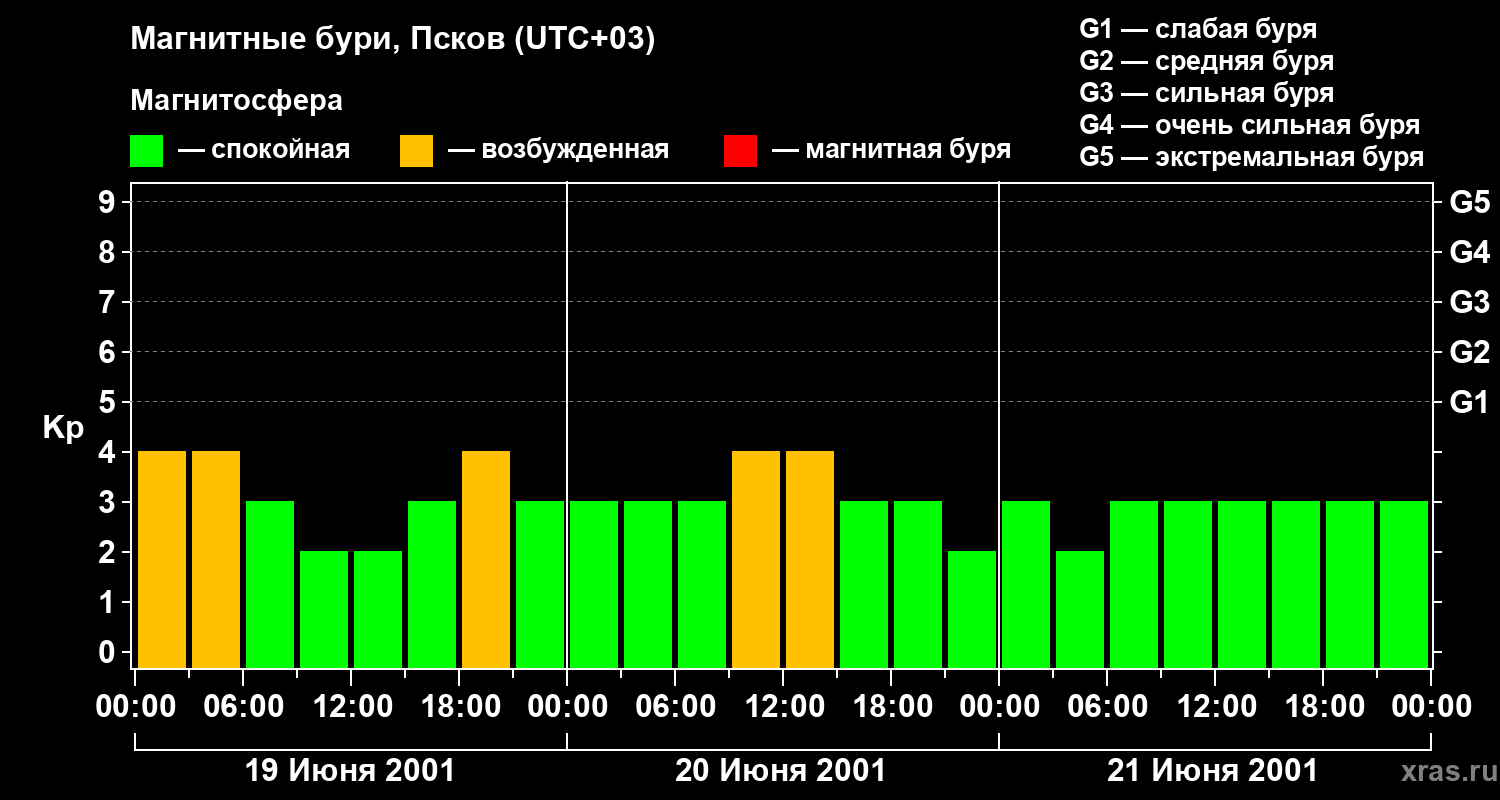The height and width of the screenshot is (800, 1500).
Task: Click the 'G5 — экстремальная буря' legend line
Action: click(x=1252, y=157)
